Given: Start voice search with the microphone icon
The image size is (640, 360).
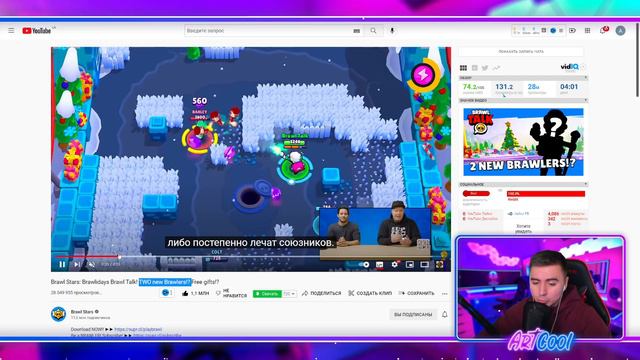Looking at the screenshot, I should [392, 31].
